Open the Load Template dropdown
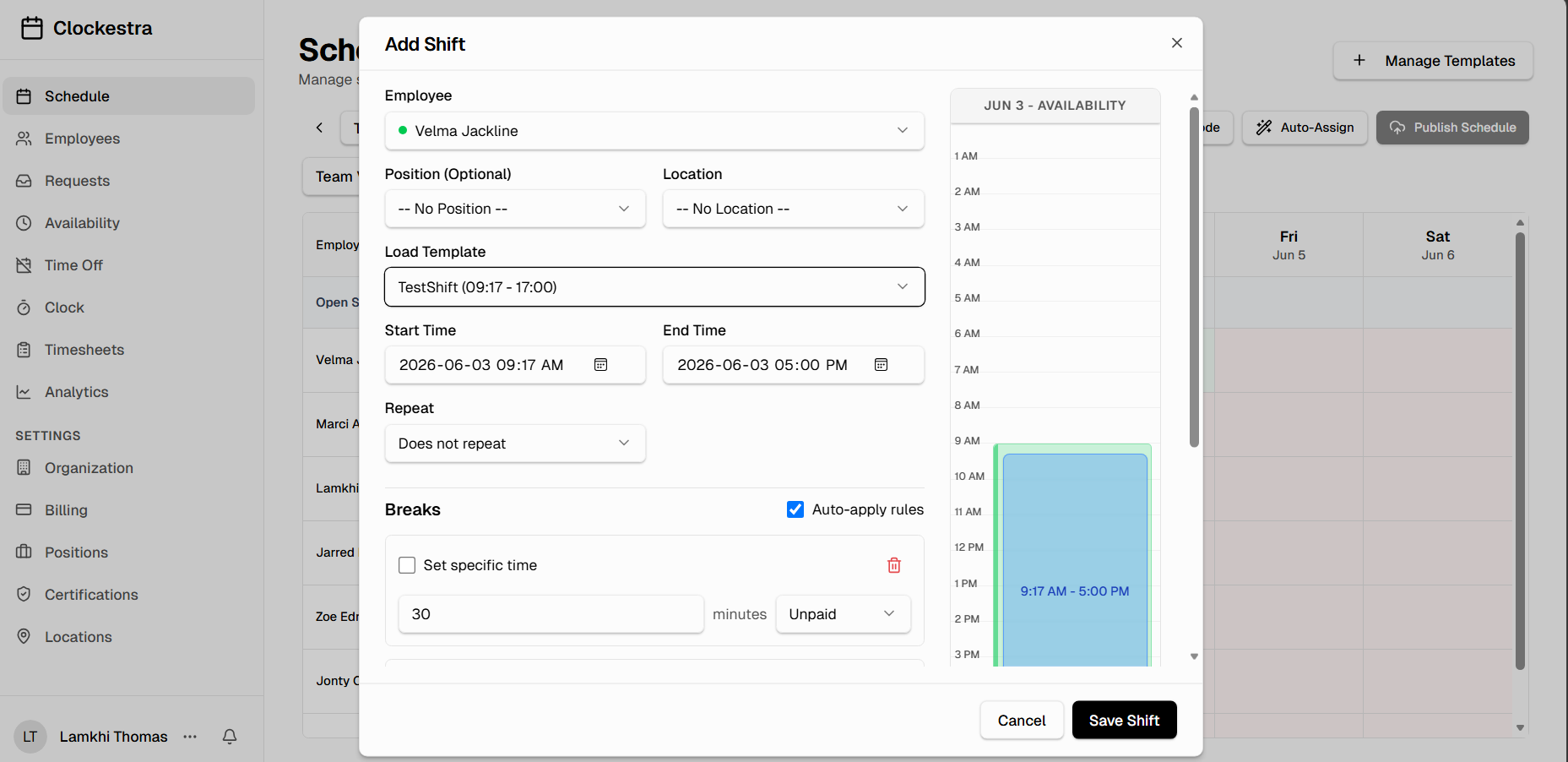Screen dimensions: 1568x762 tap(654, 287)
